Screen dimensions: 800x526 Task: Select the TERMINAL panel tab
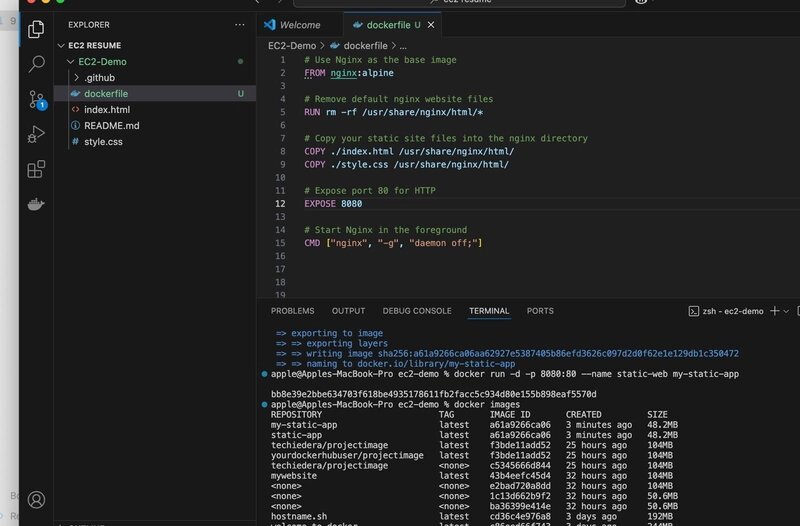coord(489,311)
